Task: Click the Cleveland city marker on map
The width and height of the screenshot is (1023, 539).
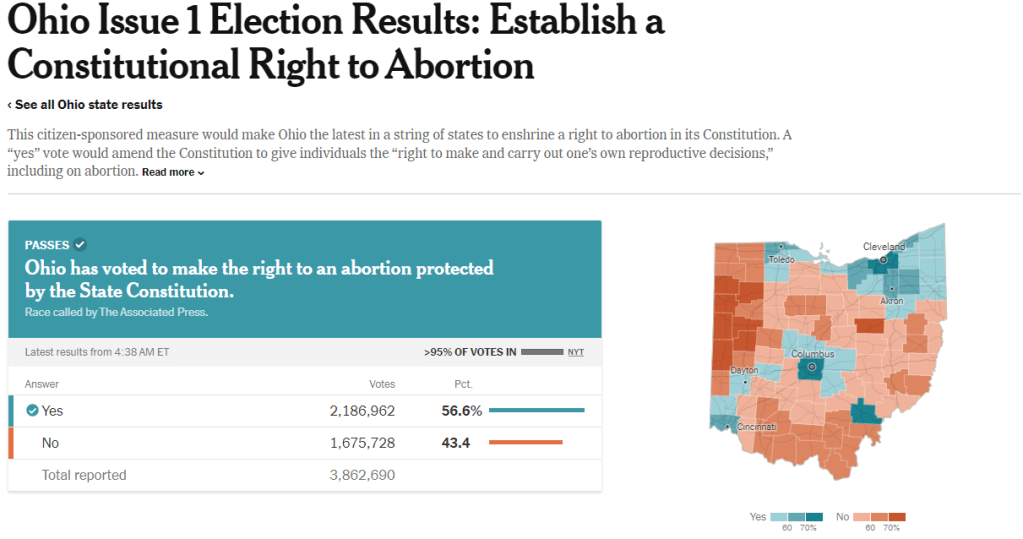Action: (883, 259)
